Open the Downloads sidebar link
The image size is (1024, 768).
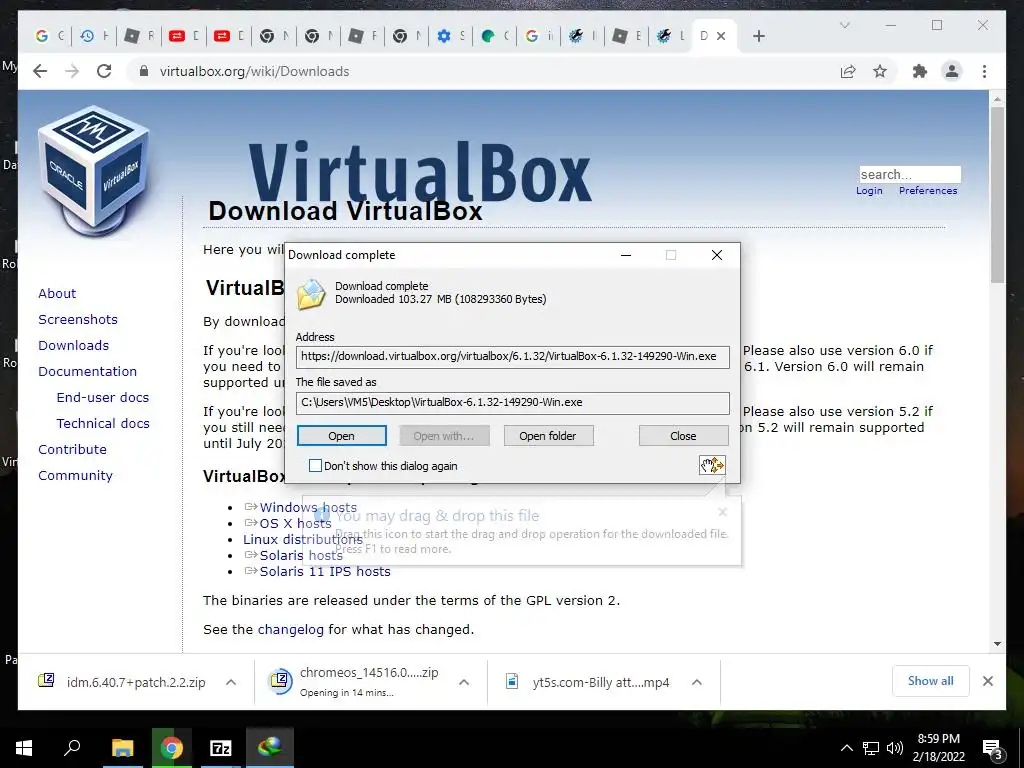tap(73, 345)
